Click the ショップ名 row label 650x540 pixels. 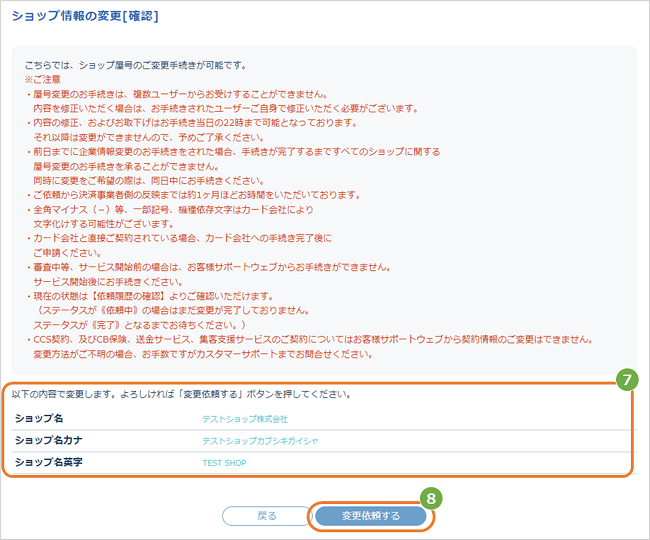(x=39, y=418)
